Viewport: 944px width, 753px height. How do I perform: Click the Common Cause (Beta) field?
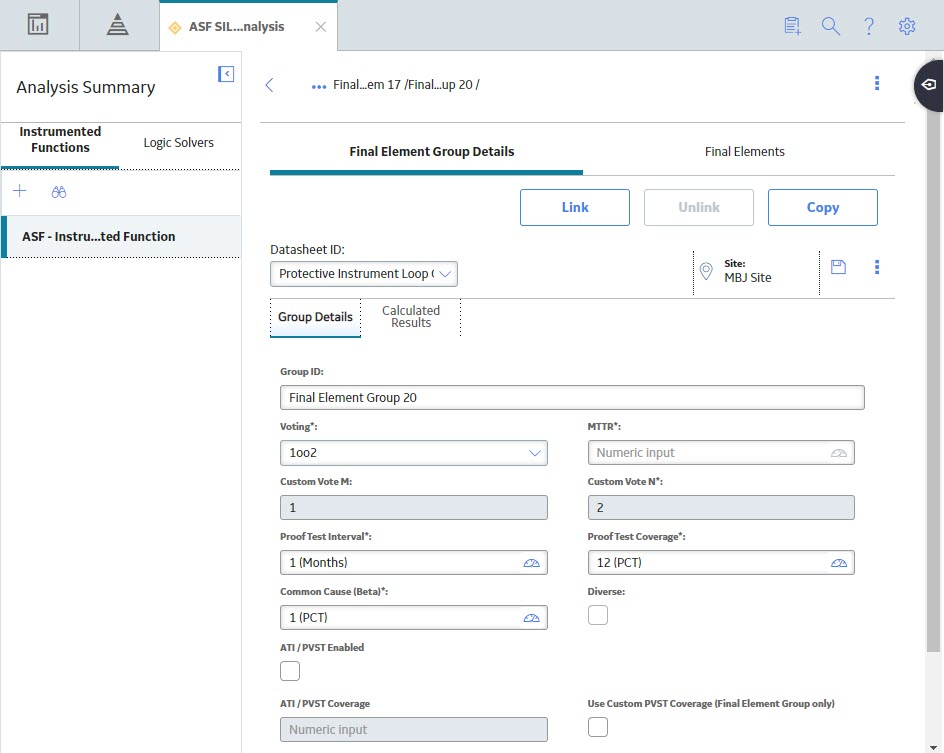(414, 618)
